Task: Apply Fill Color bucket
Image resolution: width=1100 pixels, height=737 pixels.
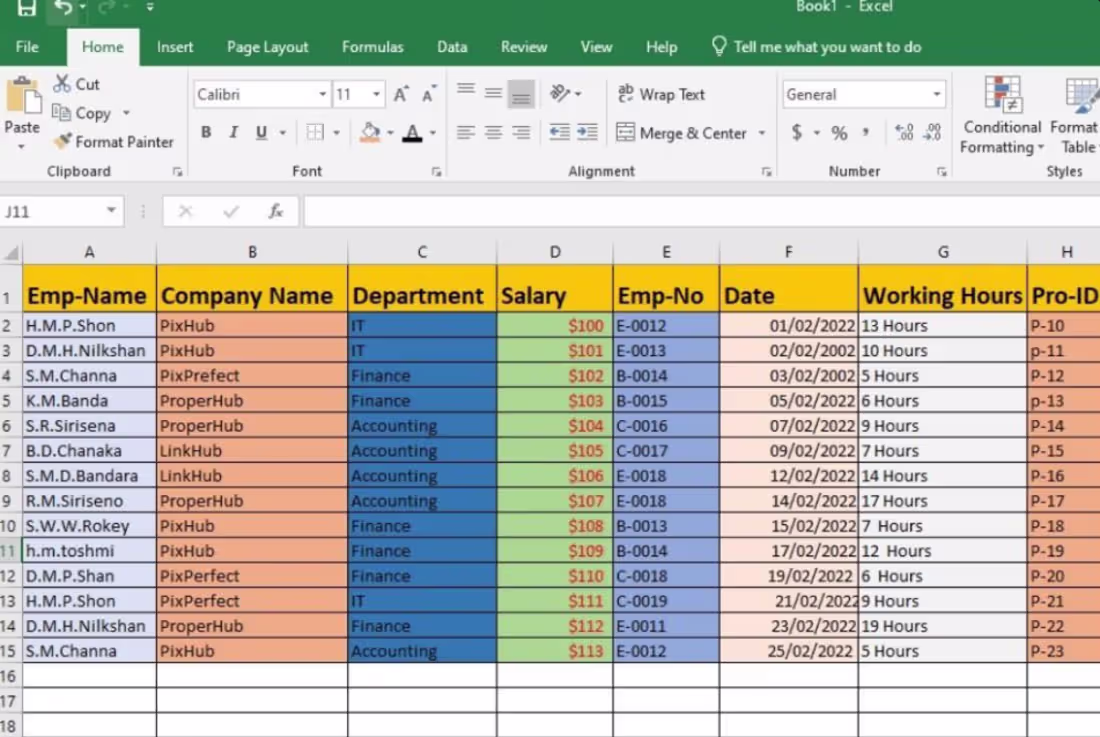Action: pos(370,132)
